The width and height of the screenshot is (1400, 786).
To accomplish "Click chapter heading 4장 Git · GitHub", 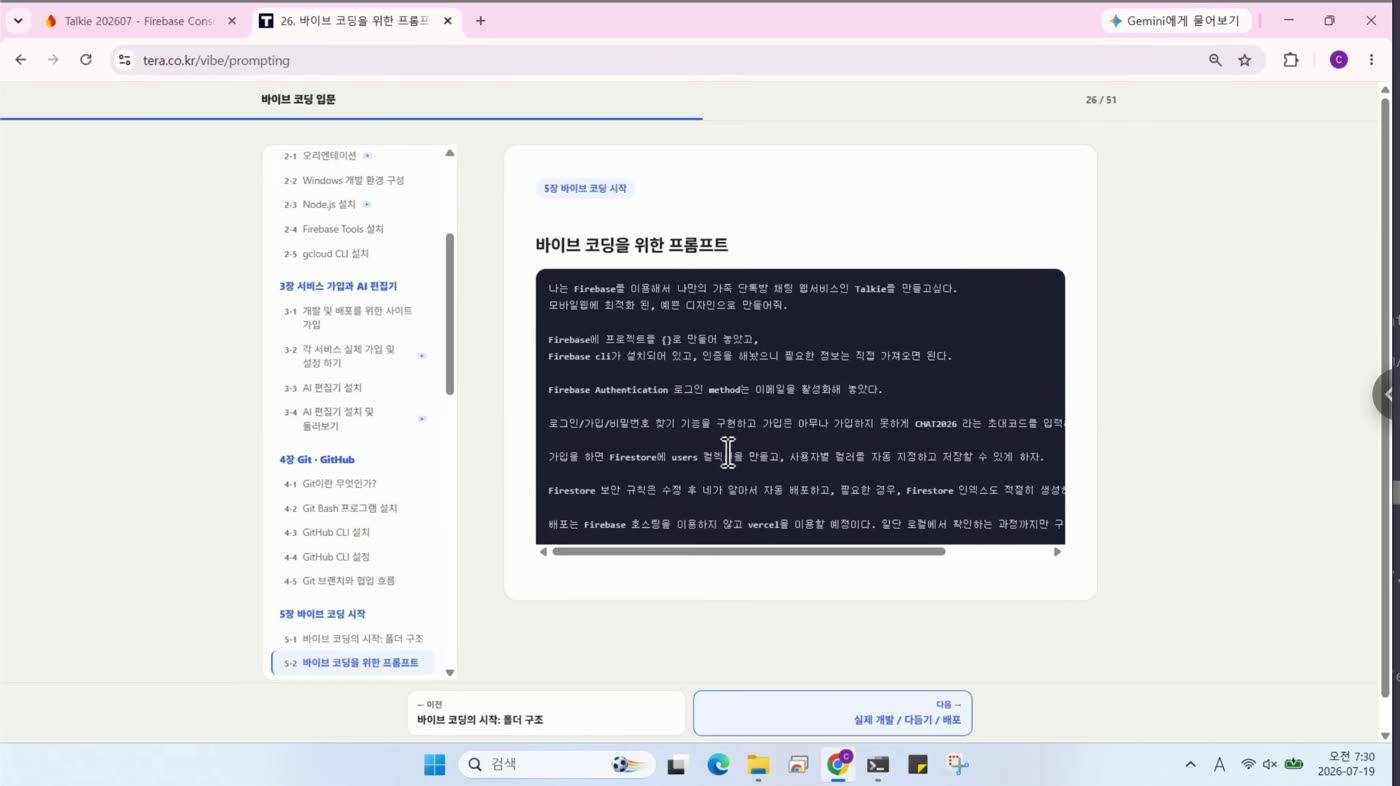I will (317, 460).
